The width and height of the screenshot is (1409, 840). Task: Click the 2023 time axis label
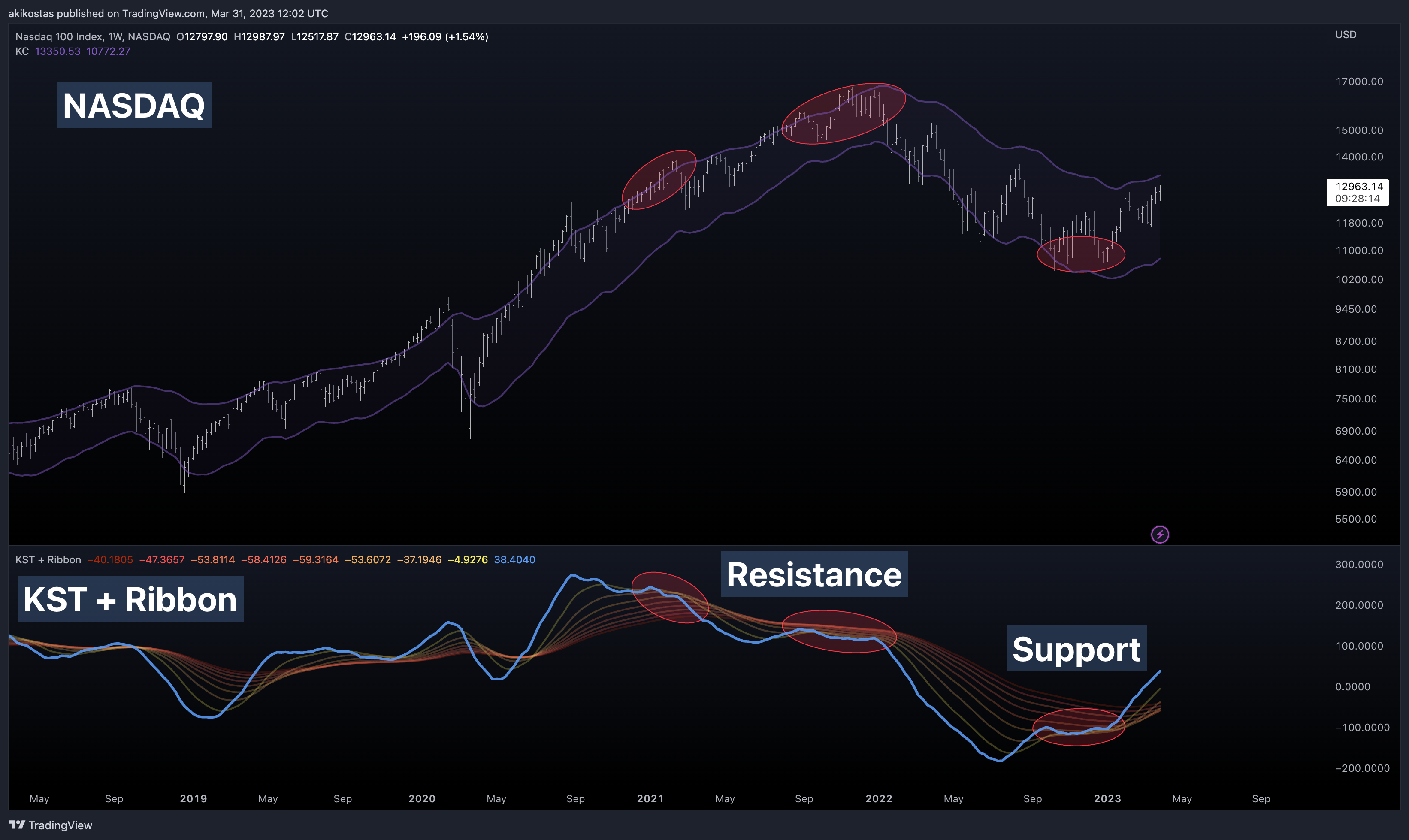[x=1108, y=799]
